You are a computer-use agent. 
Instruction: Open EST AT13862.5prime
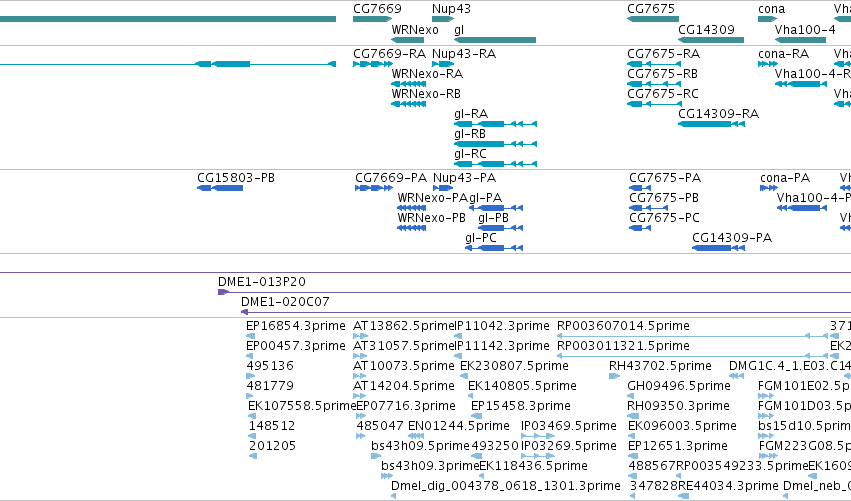click(403, 326)
